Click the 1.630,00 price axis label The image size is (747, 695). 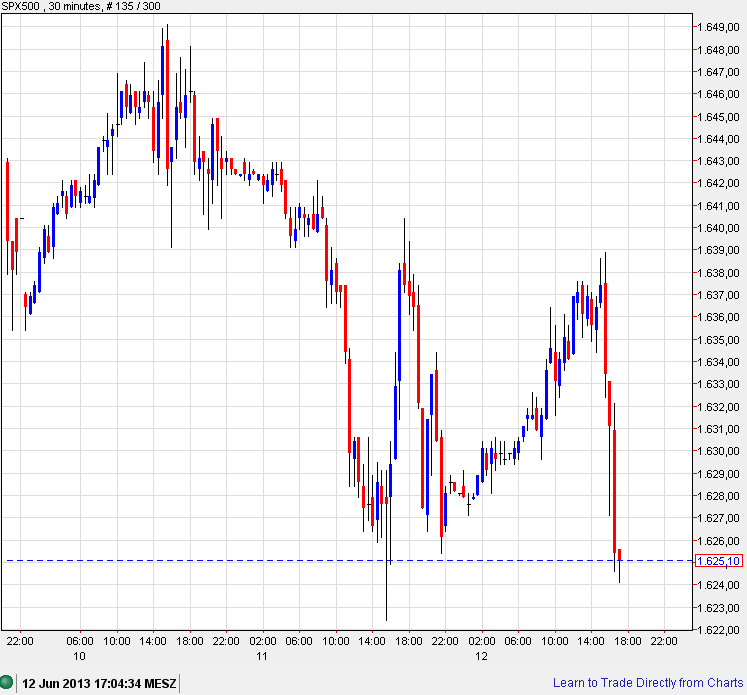click(718, 451)
